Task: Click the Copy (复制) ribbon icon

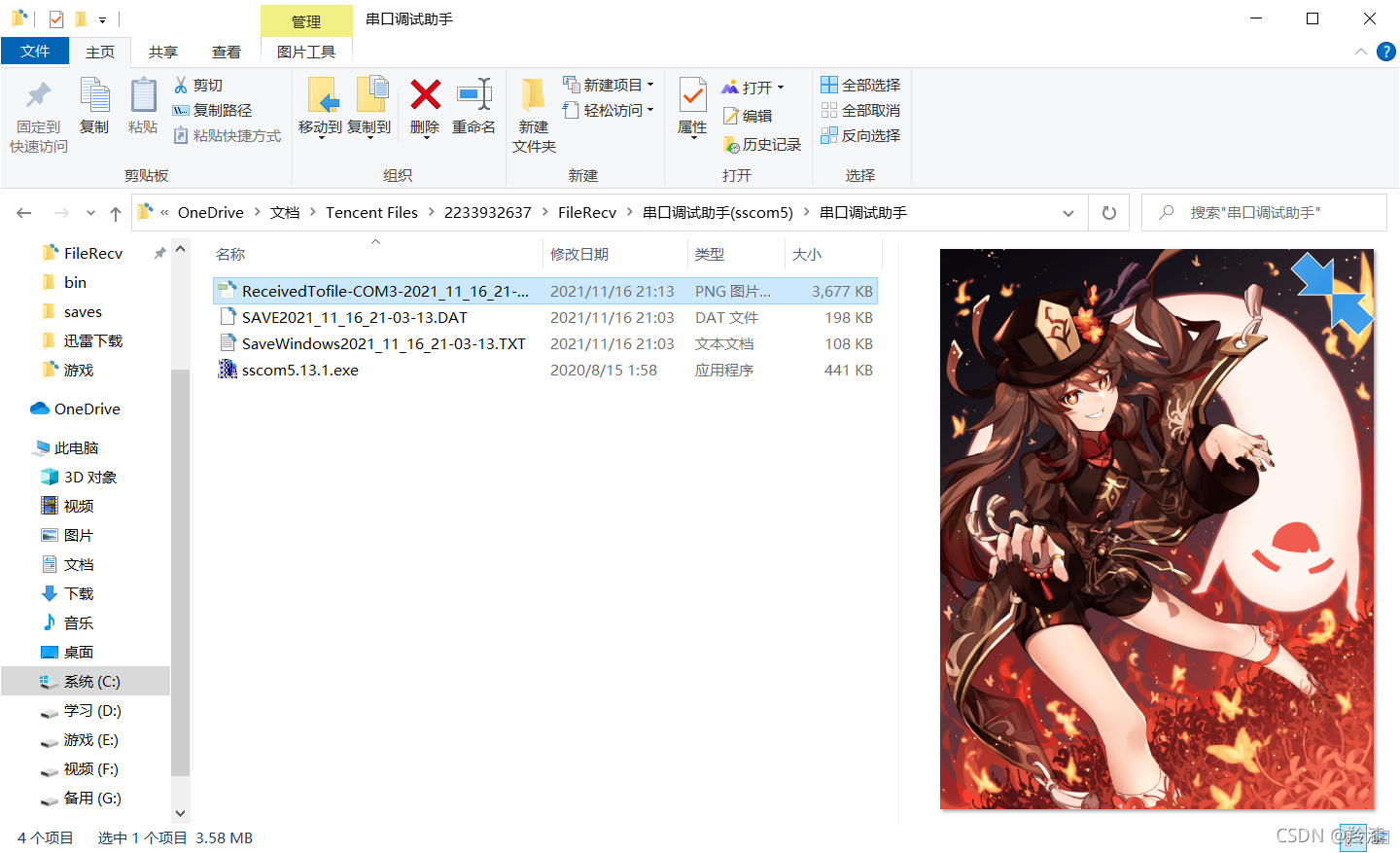Action: (94, 95)
